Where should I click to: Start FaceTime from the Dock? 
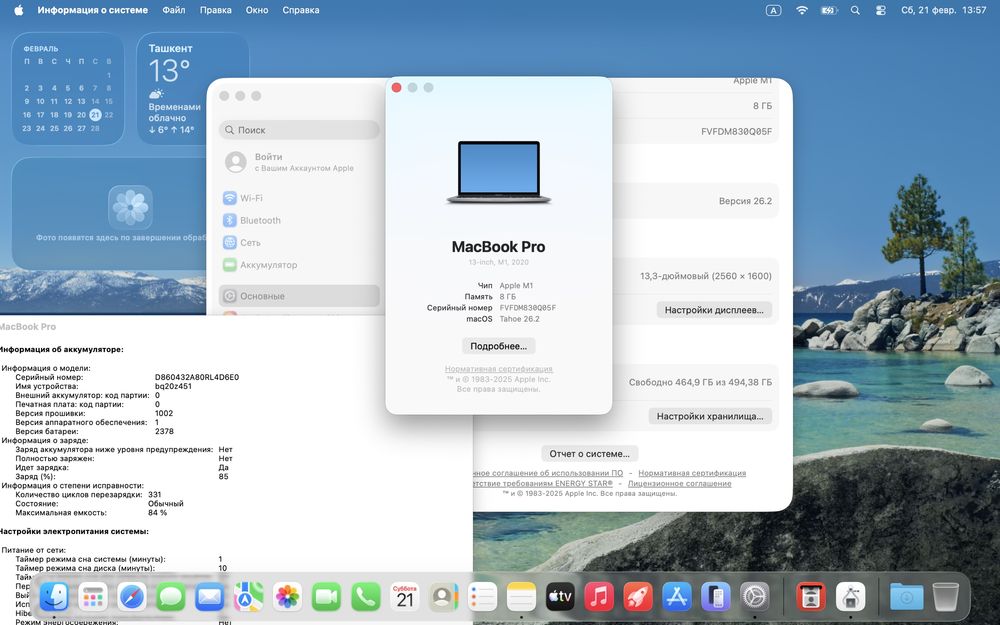coord(327,597)
